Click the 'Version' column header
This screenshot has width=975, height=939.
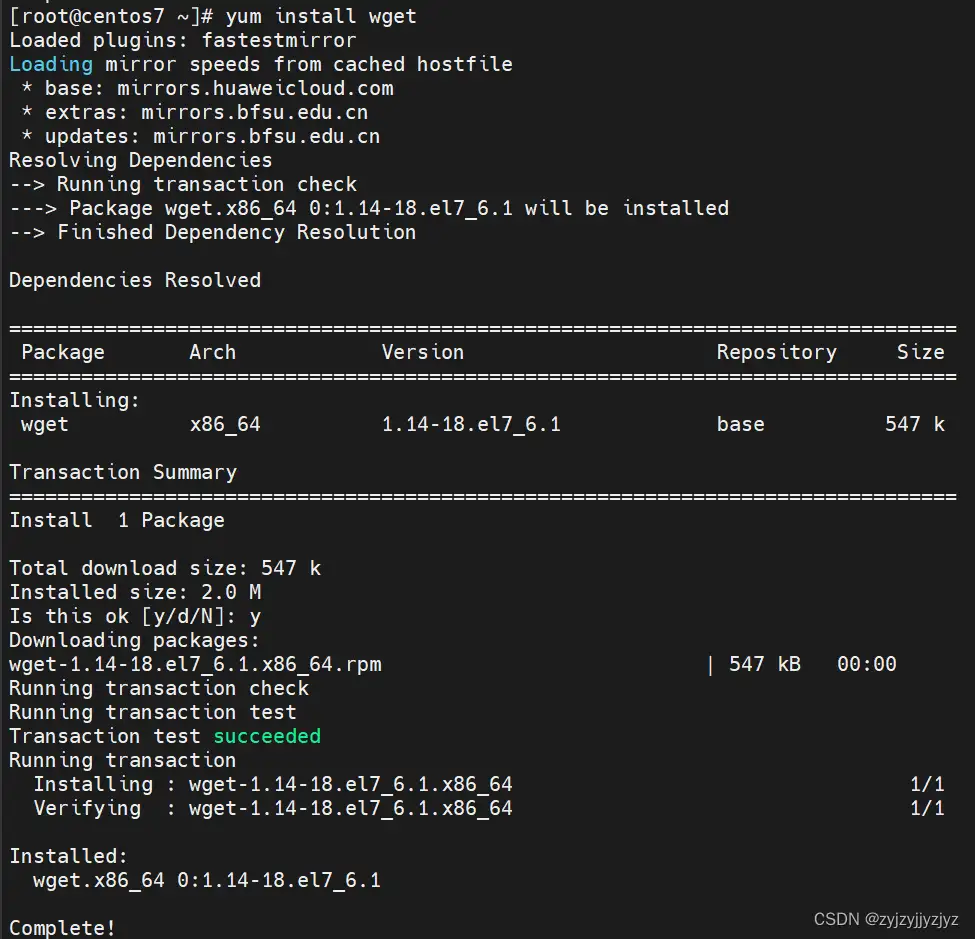pyautogui.click(x=423, y=352)
